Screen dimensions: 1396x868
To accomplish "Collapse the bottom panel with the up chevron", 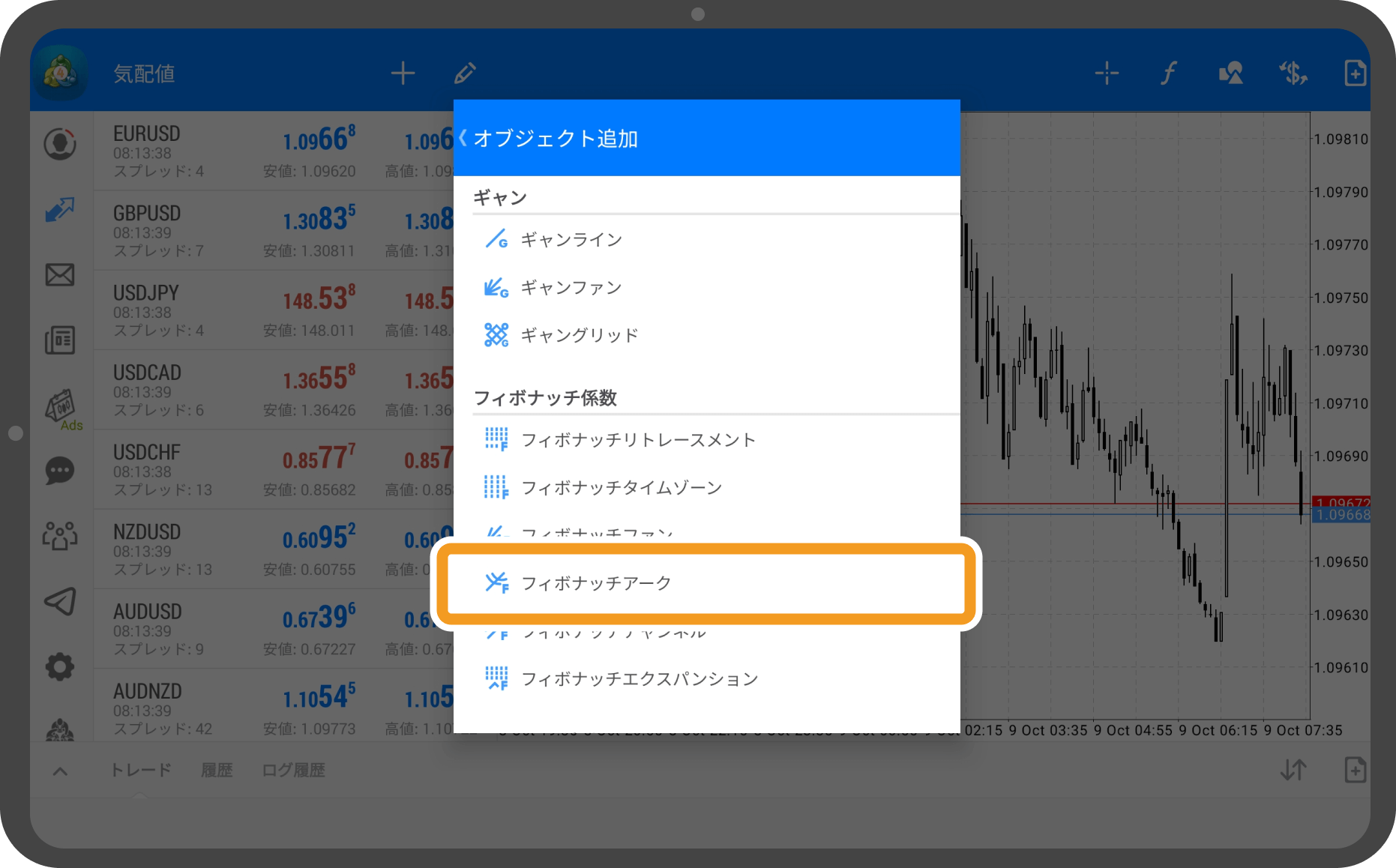I will [59, 770].
